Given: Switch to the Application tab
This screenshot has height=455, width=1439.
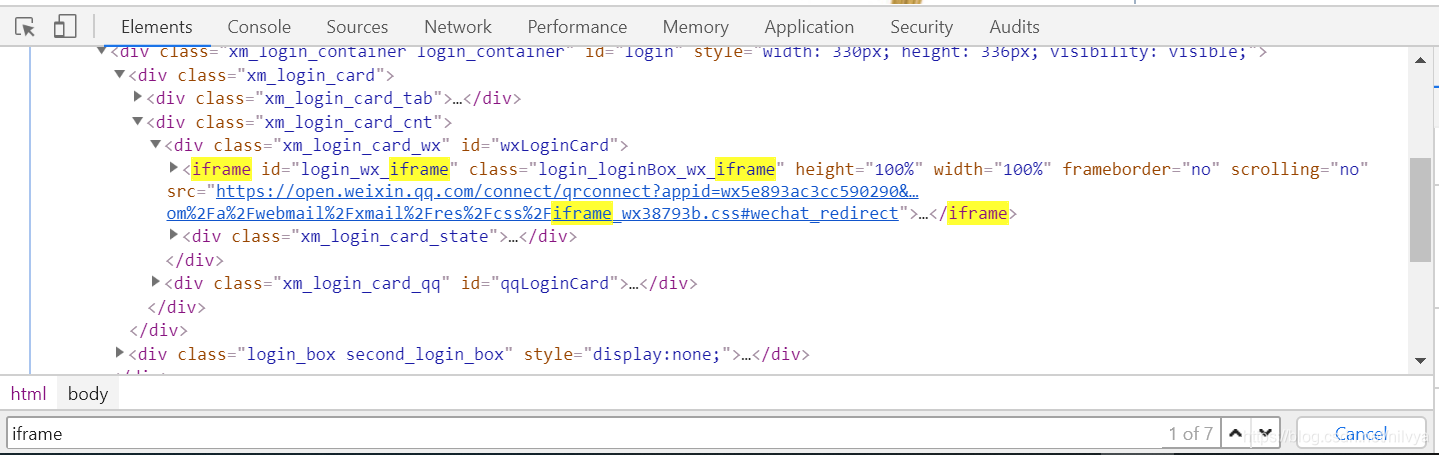Looking at the screenshot, I should (x=809, y=27).
